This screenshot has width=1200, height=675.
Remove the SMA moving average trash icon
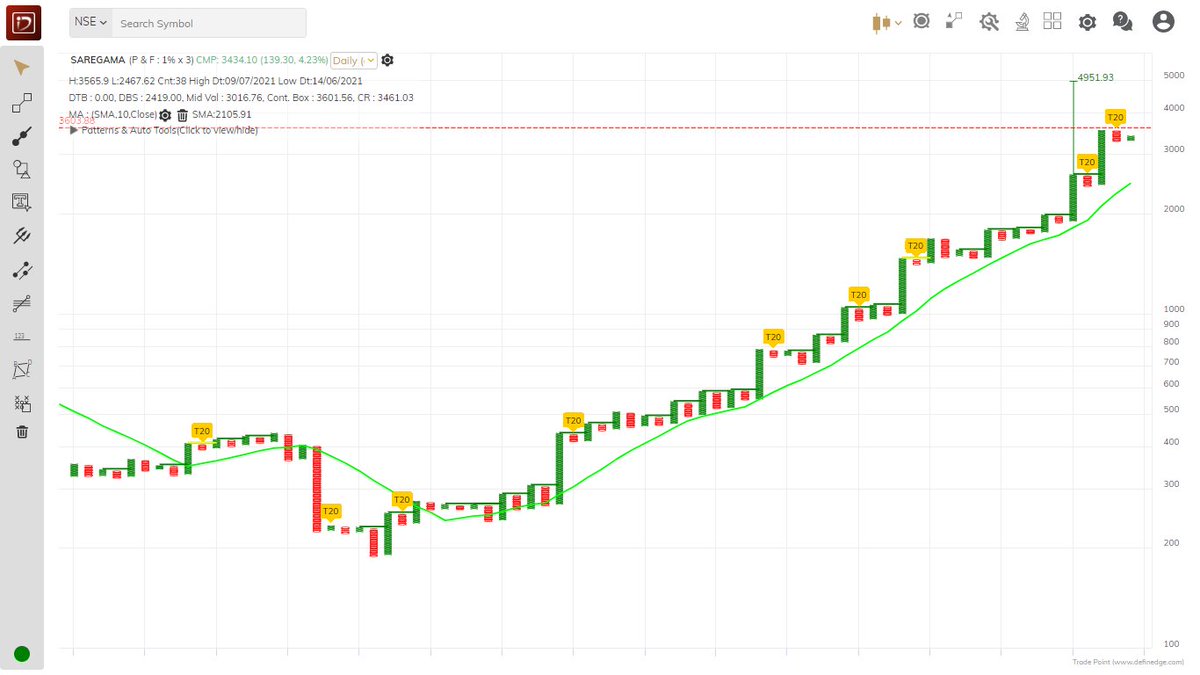click(182, 115)
